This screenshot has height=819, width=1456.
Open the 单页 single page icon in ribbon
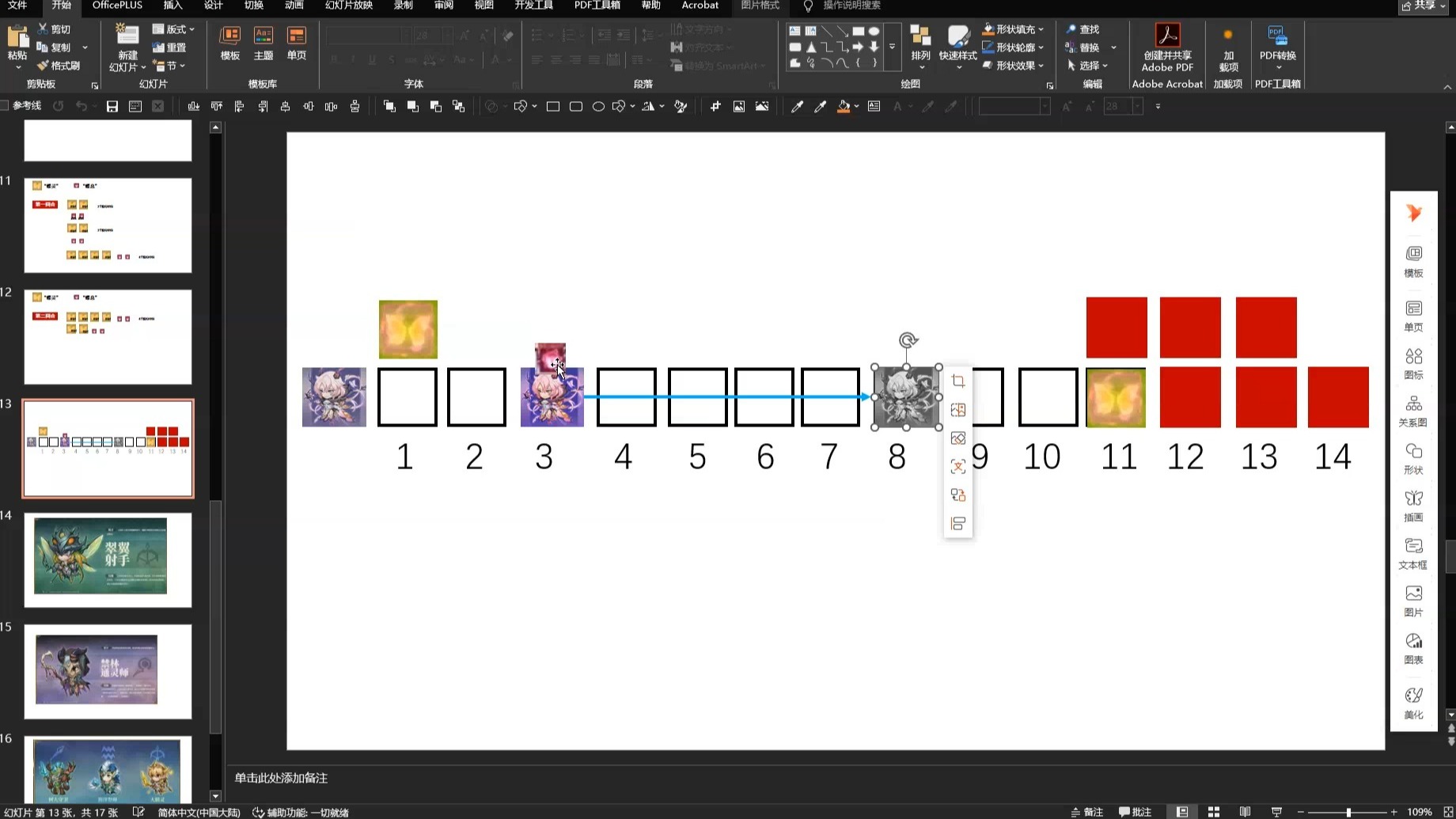point(297,36)
